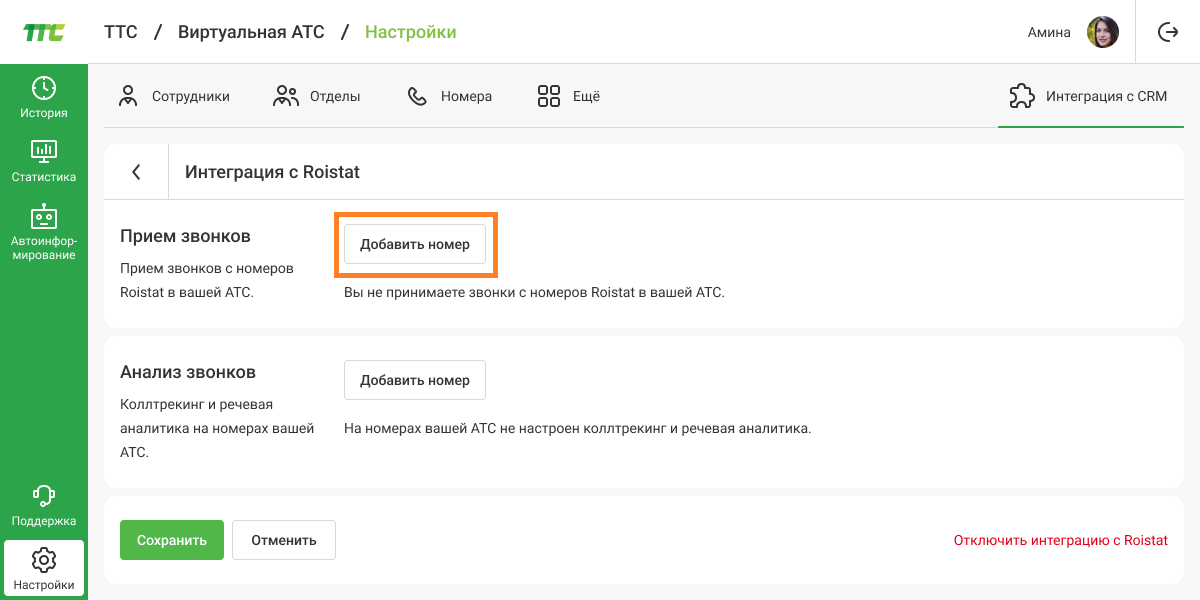Click the История label in sidebar

(44, 113)
